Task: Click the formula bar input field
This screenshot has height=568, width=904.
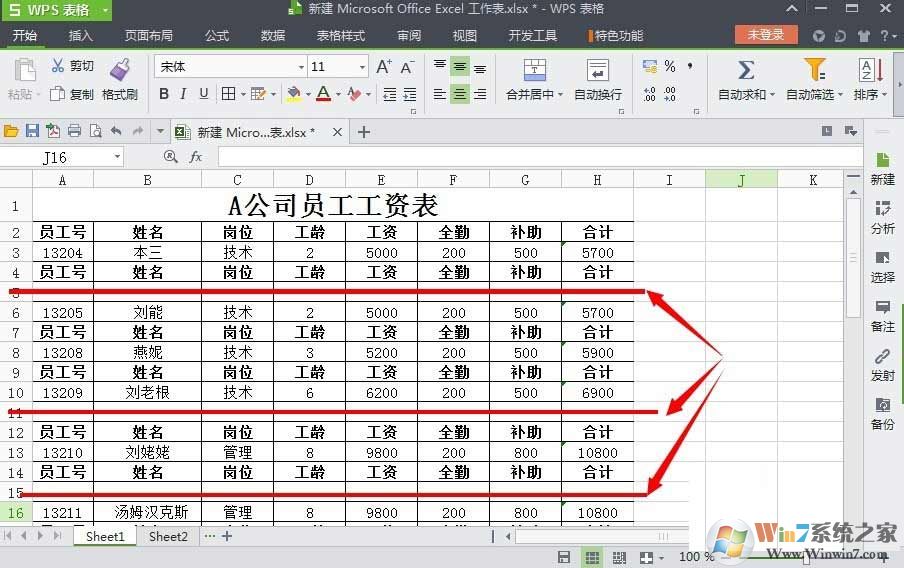Action: pyautogui.click(x=540, y=156)
